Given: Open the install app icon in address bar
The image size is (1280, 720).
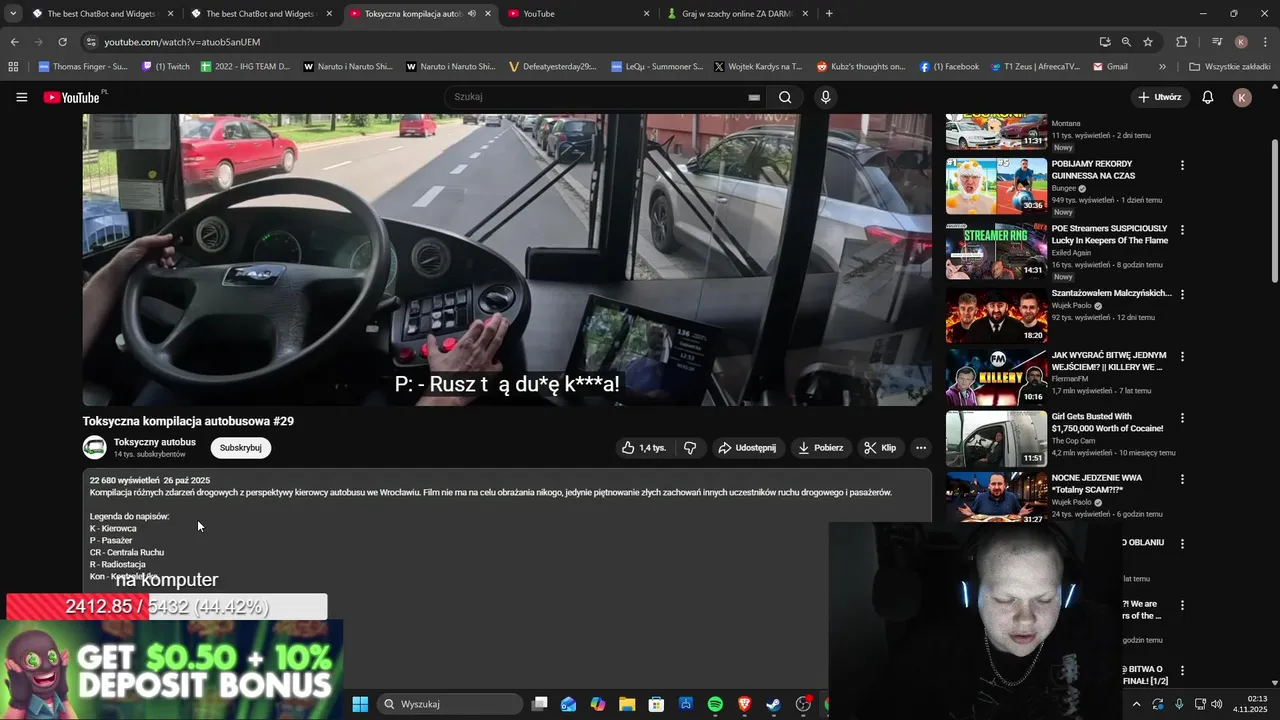Looking at the screenshot, I should [1104, 42].
